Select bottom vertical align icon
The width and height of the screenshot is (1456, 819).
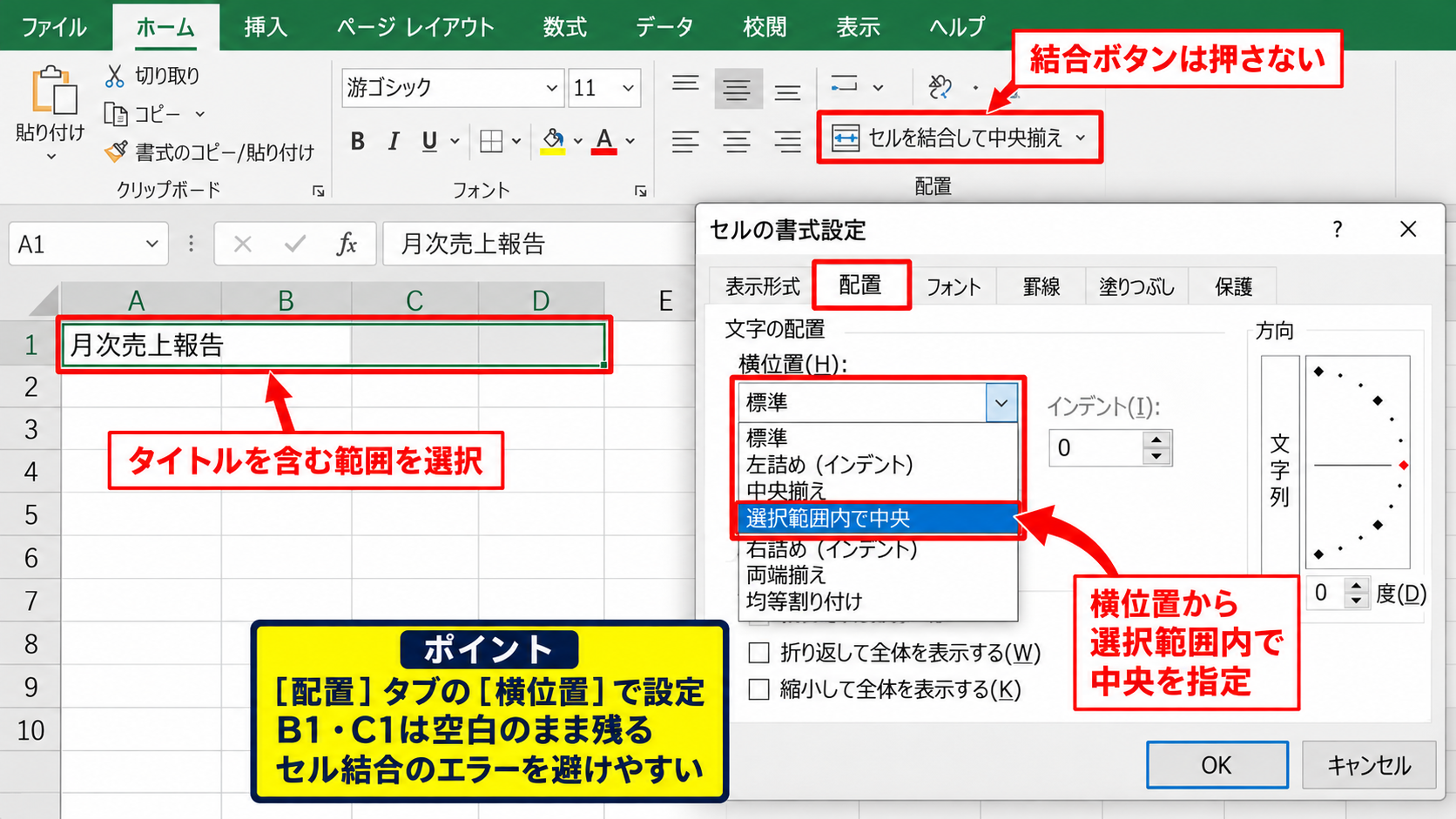pyautogui.click(x=788, y=91)
